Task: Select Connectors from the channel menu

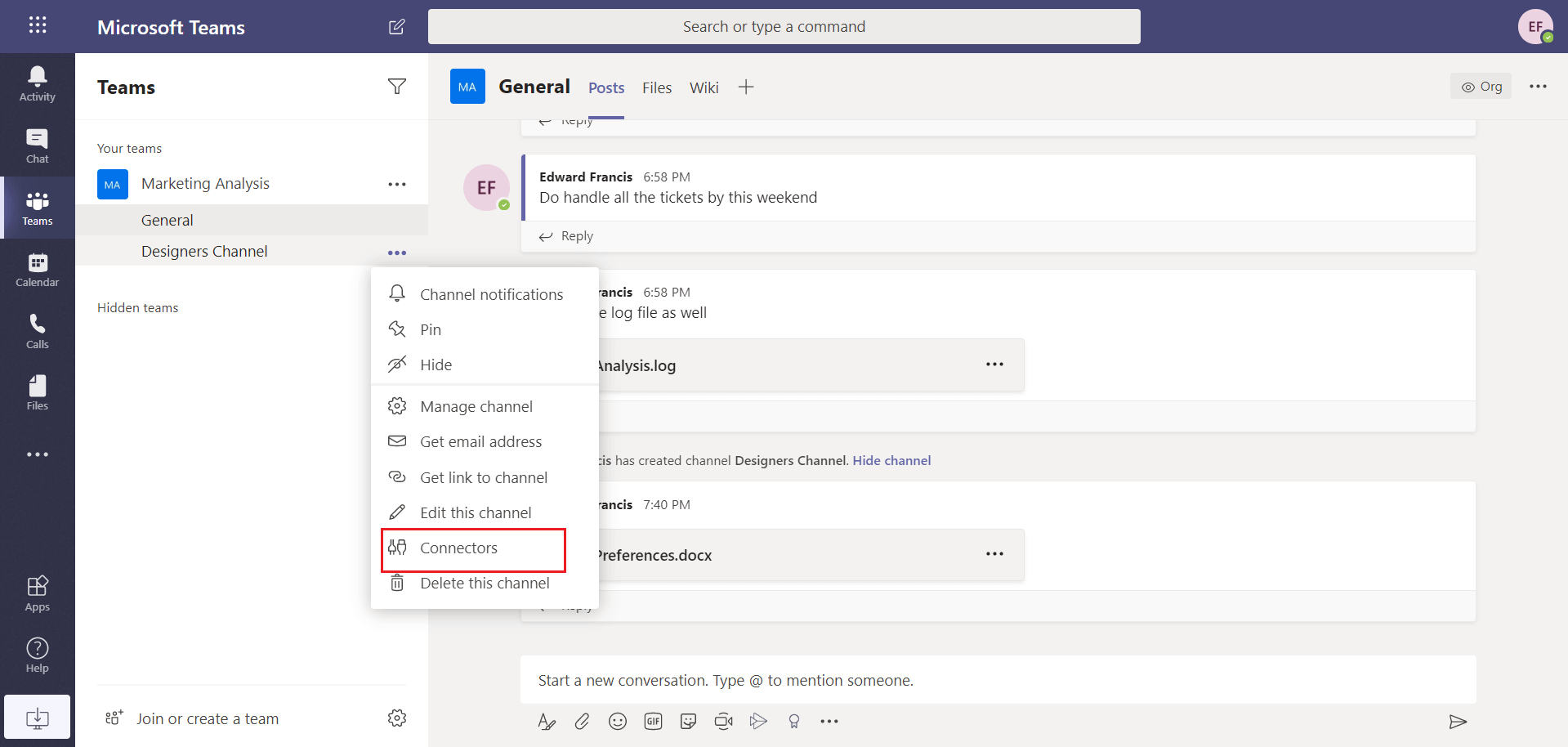Action: 459,548
